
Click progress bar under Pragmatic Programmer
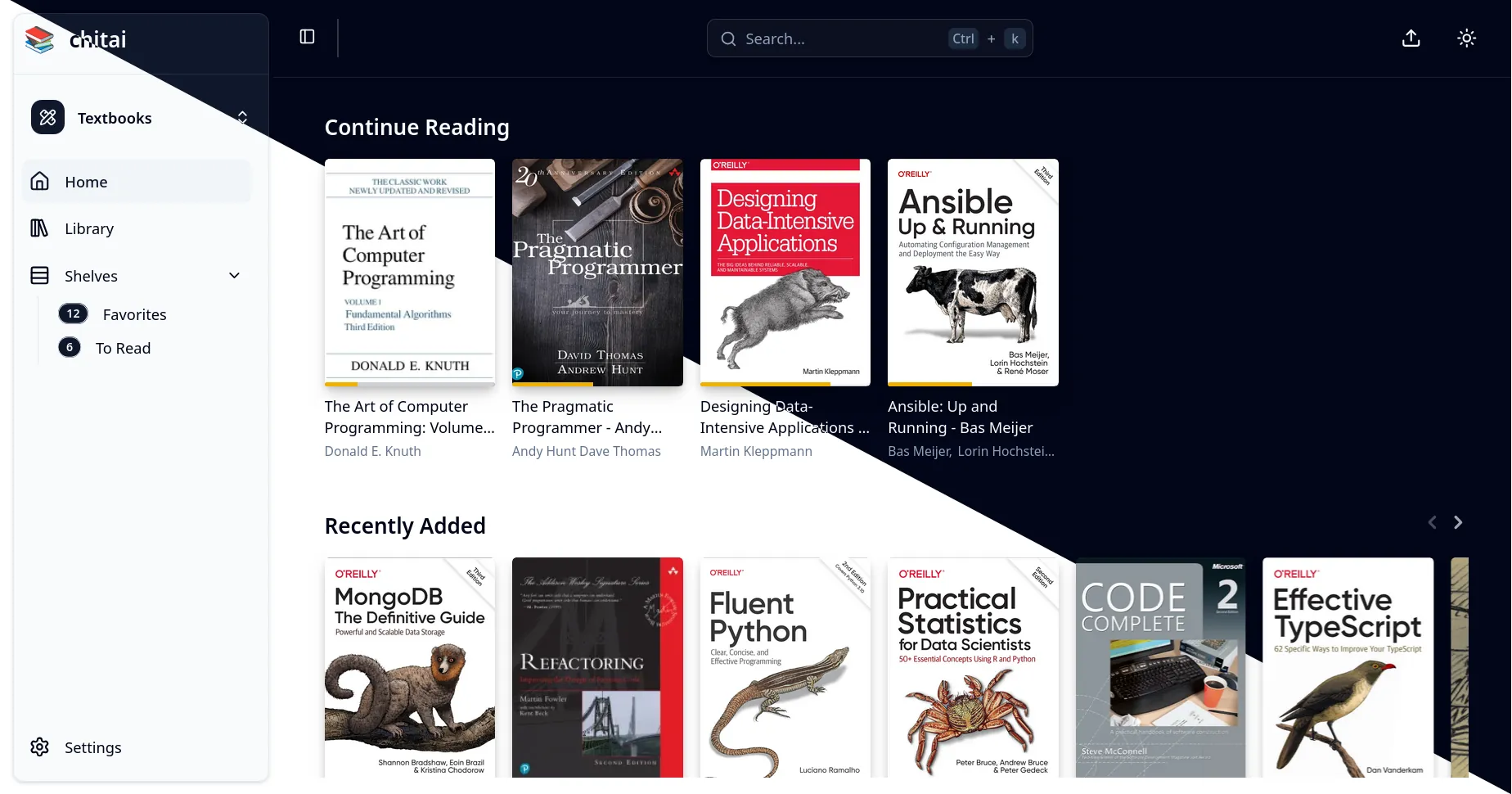point(597,384)
